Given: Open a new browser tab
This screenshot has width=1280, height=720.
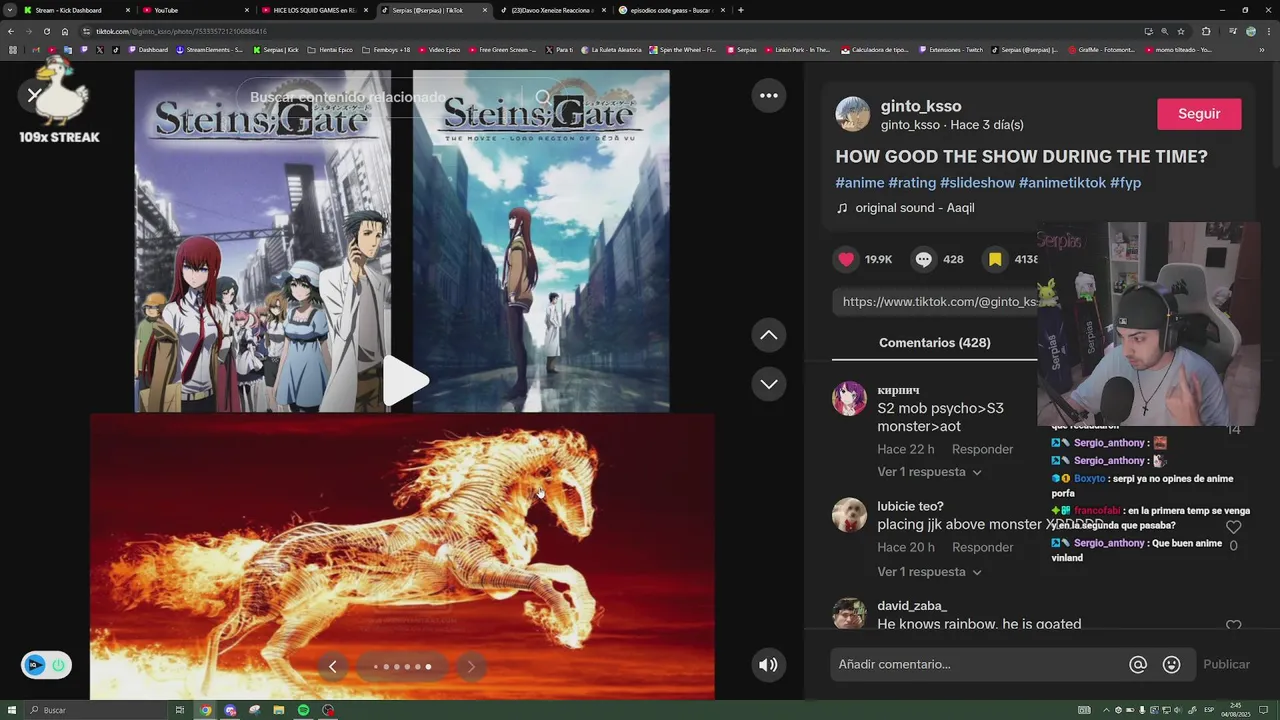Looking at the screenshot, I should pyautogui.click(x=740, y=10).
